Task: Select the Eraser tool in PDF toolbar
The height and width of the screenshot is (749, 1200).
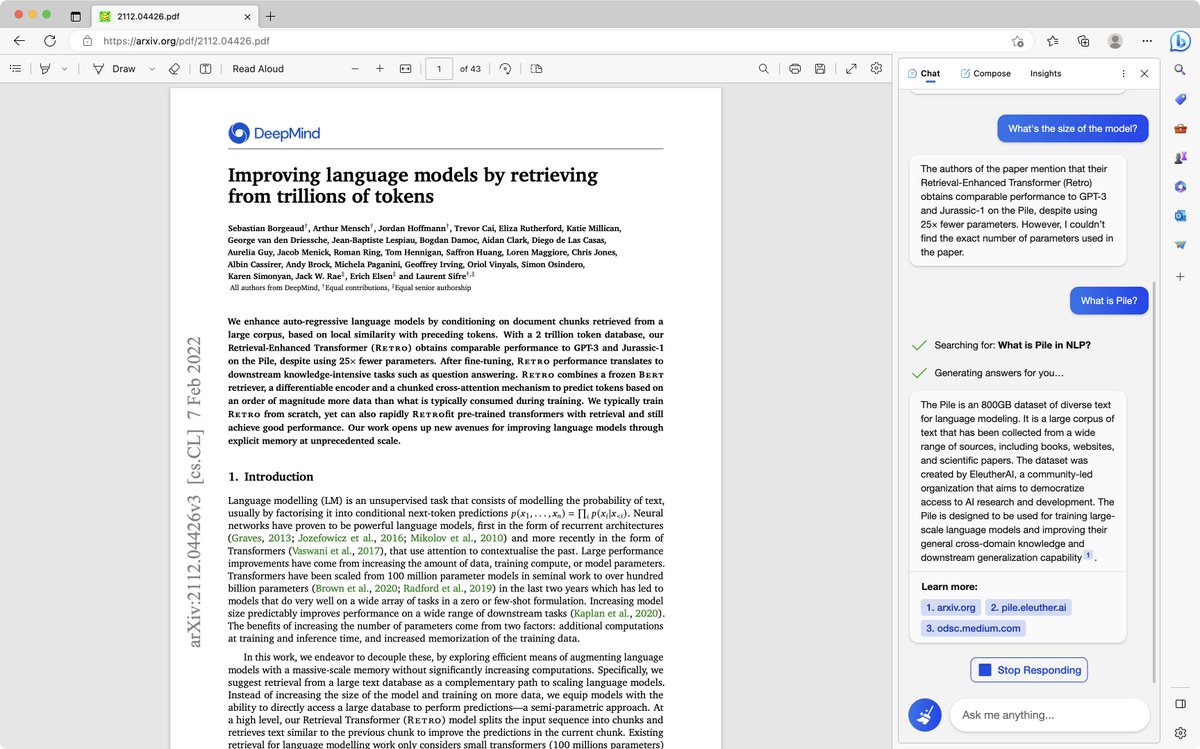Action: [174, 69]
